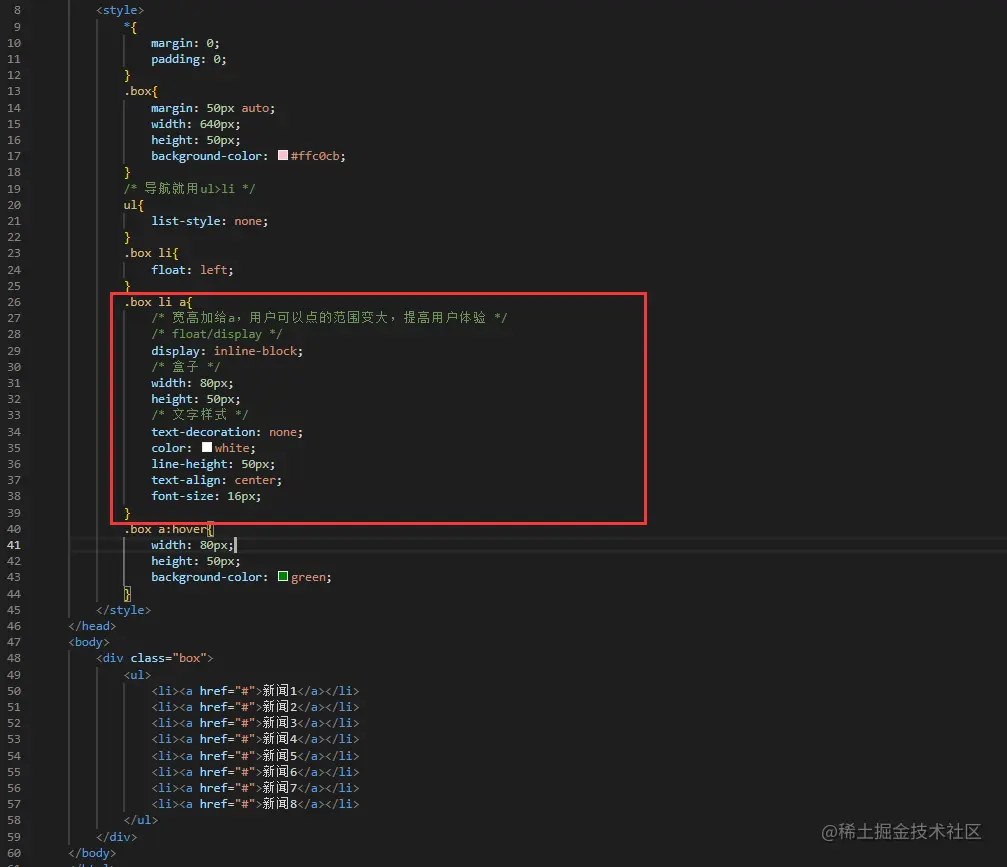Click 'display: inline-block;' declaration
The width and height of the screenshot is (1007, 867).
pos(227,351)
